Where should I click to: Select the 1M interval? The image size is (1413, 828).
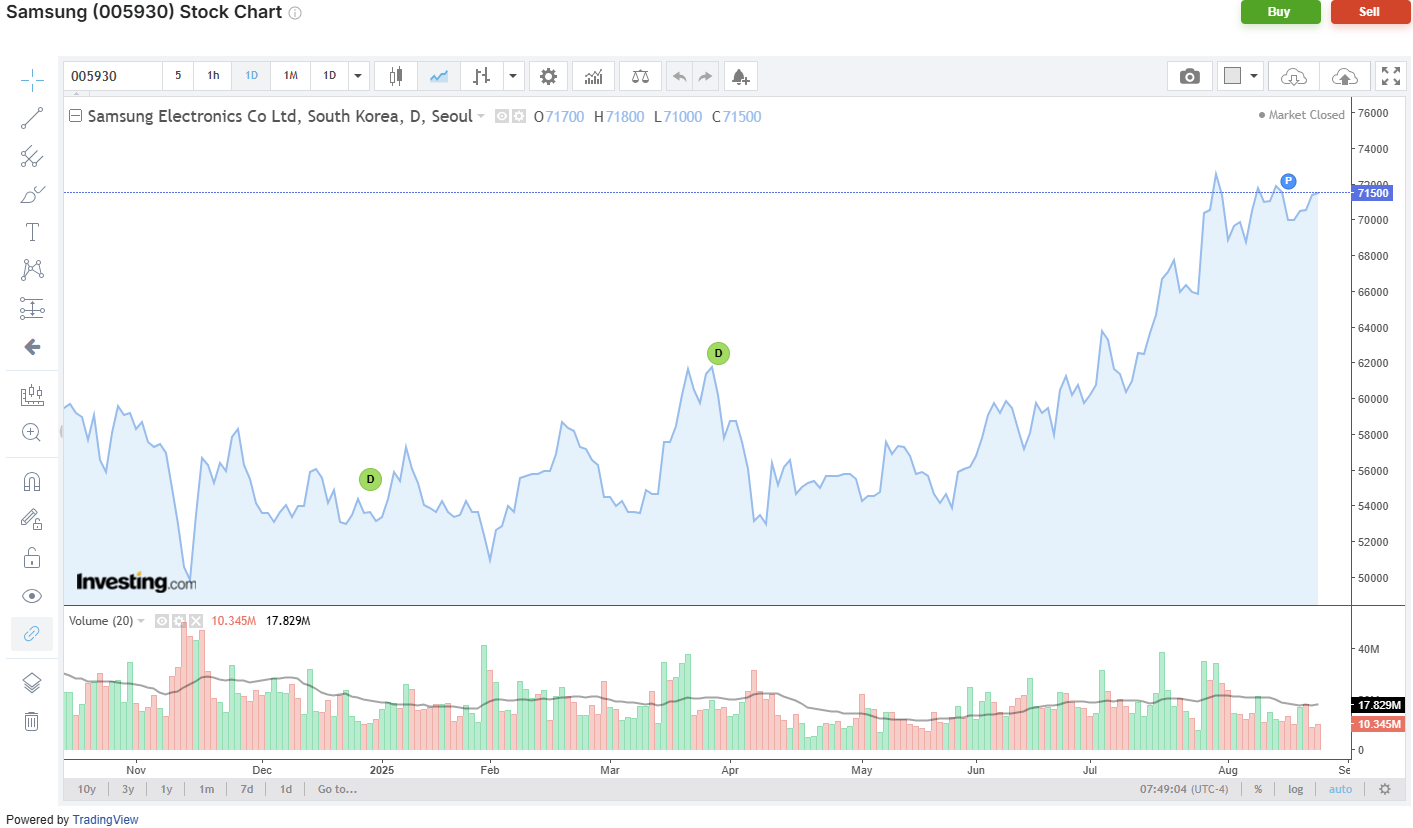click(x=290, y=76)
